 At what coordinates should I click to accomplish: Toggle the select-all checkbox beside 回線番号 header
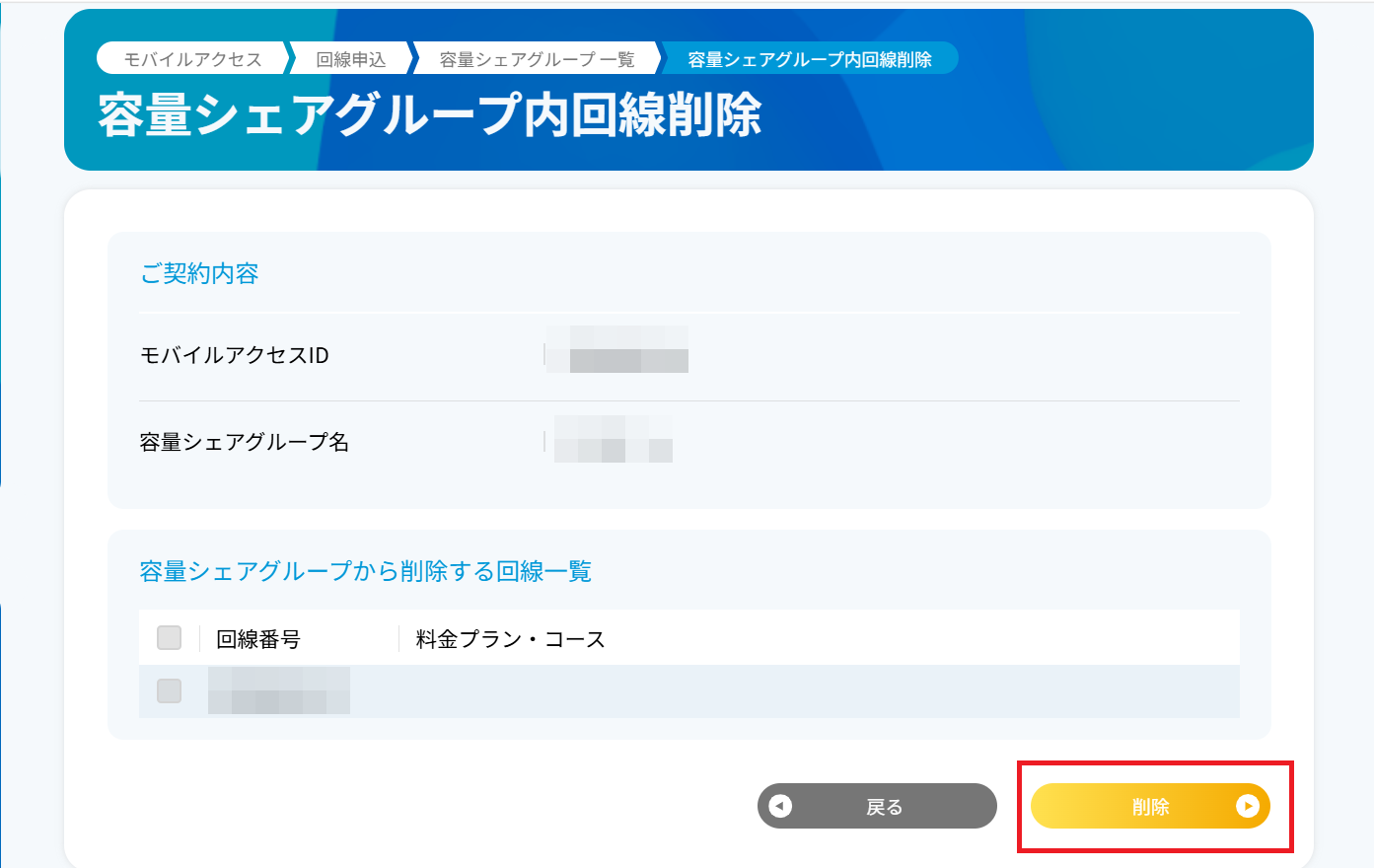tap(170, 638)
